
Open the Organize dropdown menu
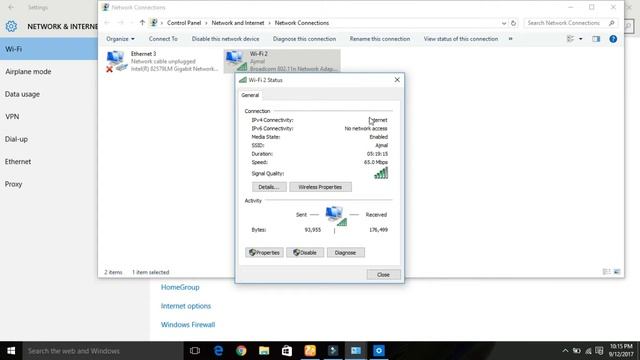120,39
